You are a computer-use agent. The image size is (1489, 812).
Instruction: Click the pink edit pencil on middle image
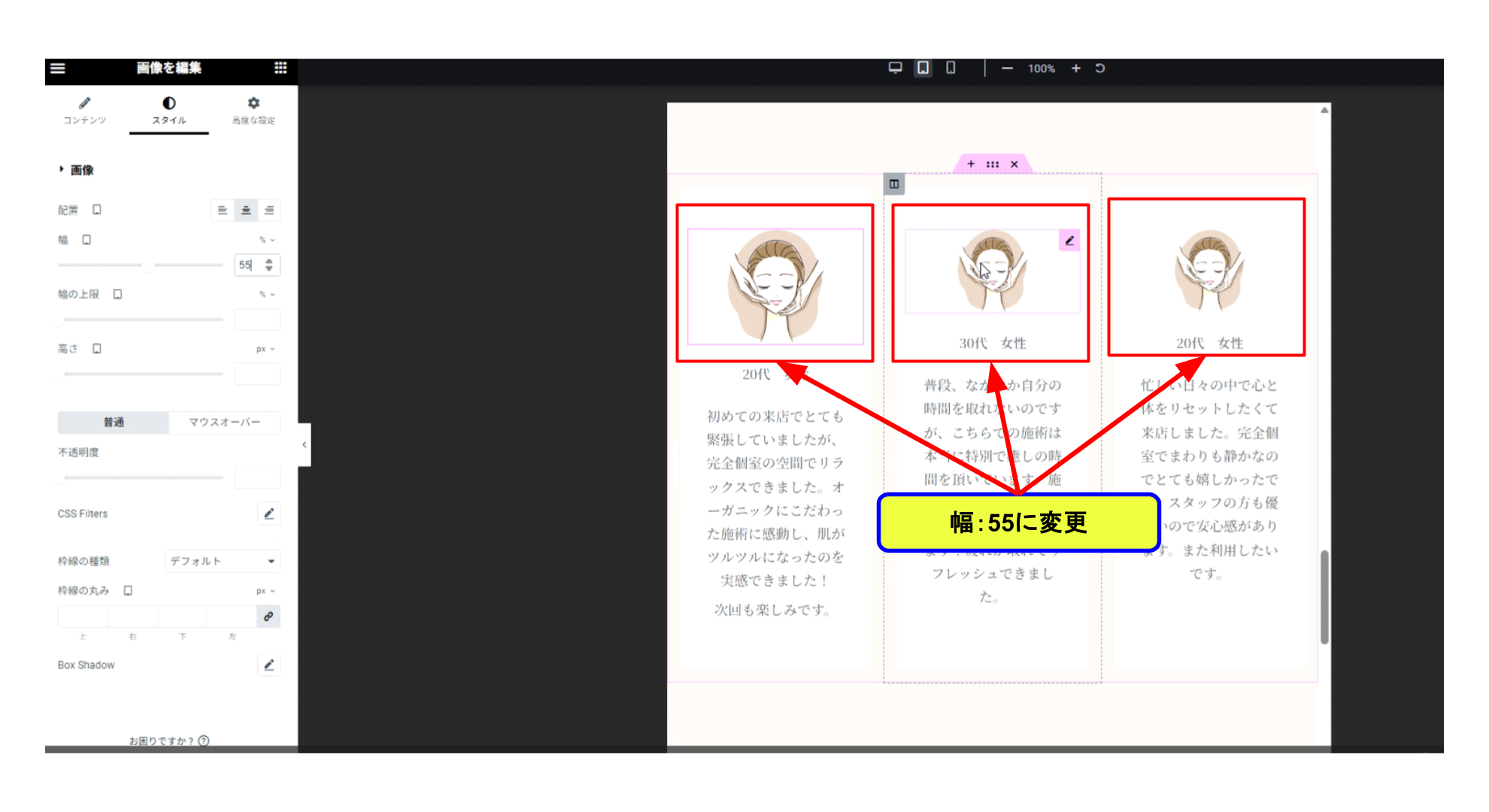click(1069, 241)
